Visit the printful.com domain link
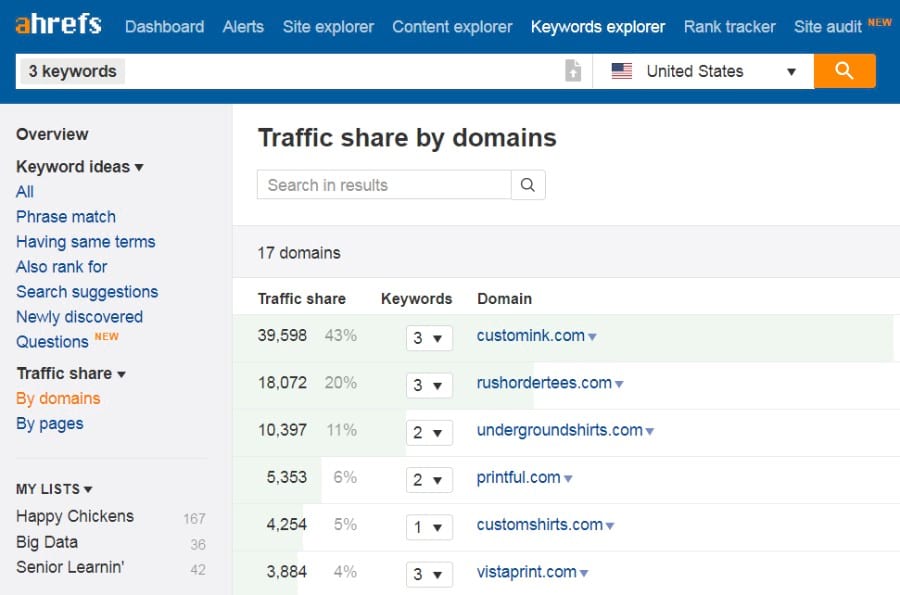Screen dimensions: 900x595 517,478
